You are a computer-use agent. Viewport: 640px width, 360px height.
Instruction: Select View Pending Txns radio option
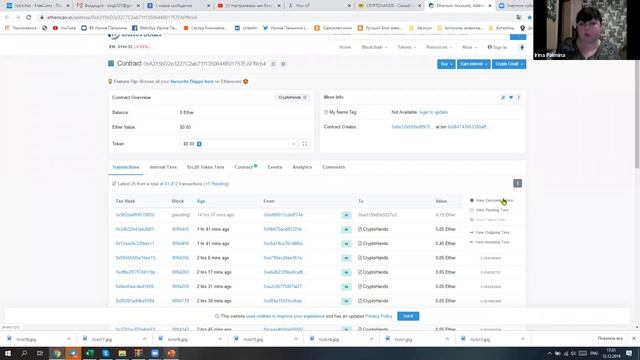[x=489, y=210]
